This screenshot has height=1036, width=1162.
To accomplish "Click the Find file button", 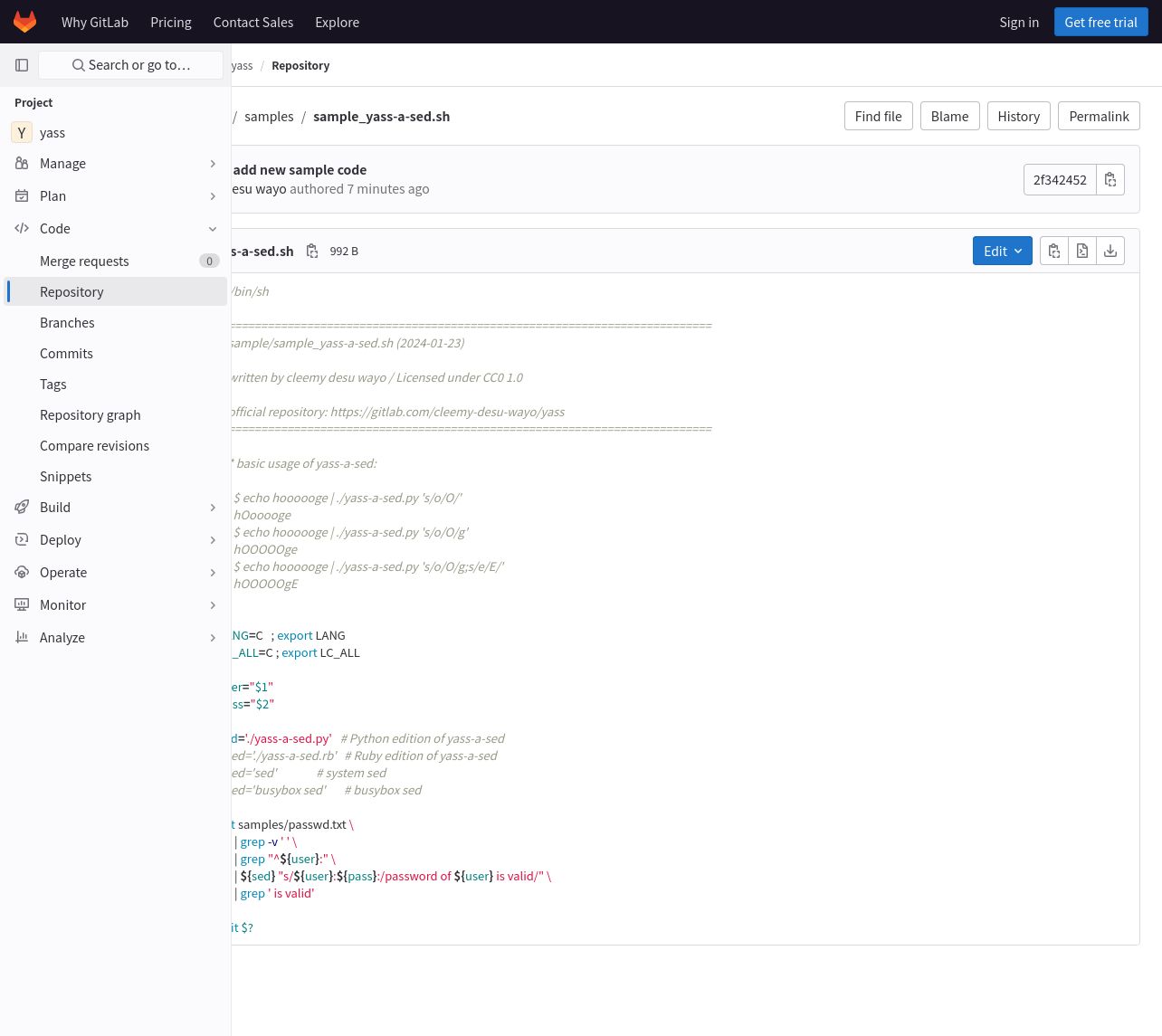I will [879, 116].
